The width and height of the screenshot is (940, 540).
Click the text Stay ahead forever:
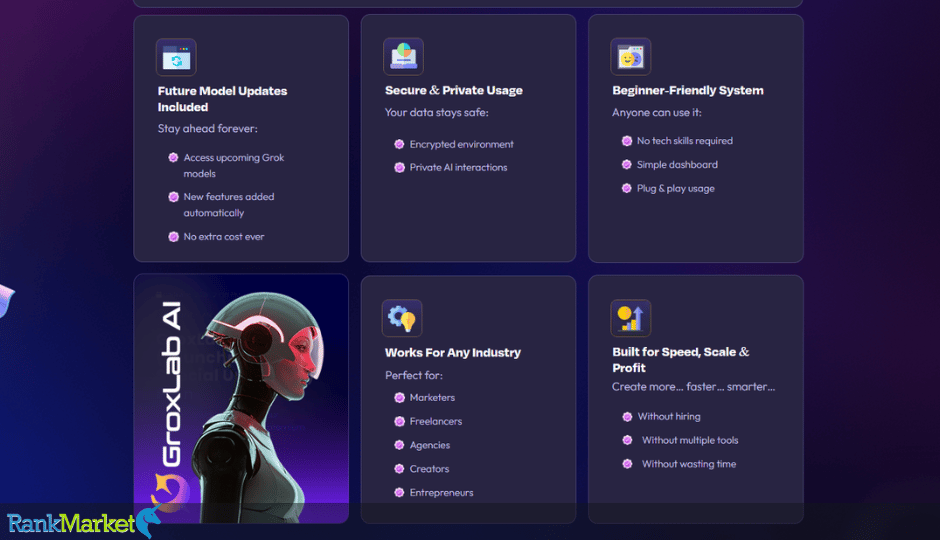click(207, 128)
